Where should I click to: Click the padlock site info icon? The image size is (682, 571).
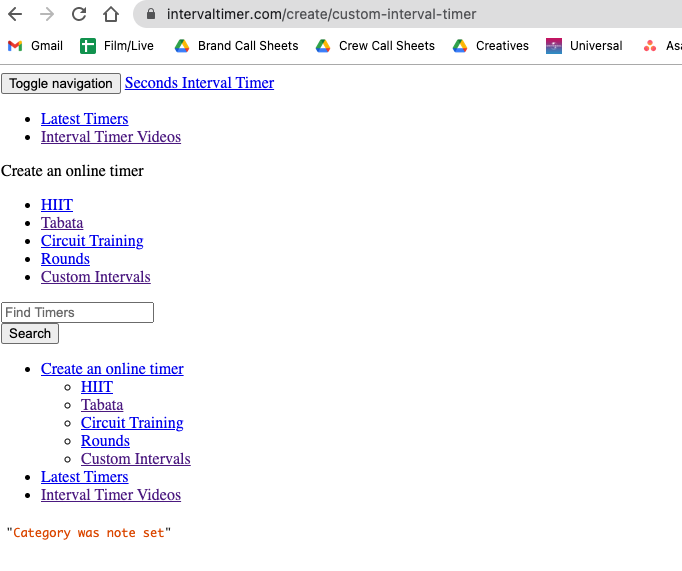point(151,14)
